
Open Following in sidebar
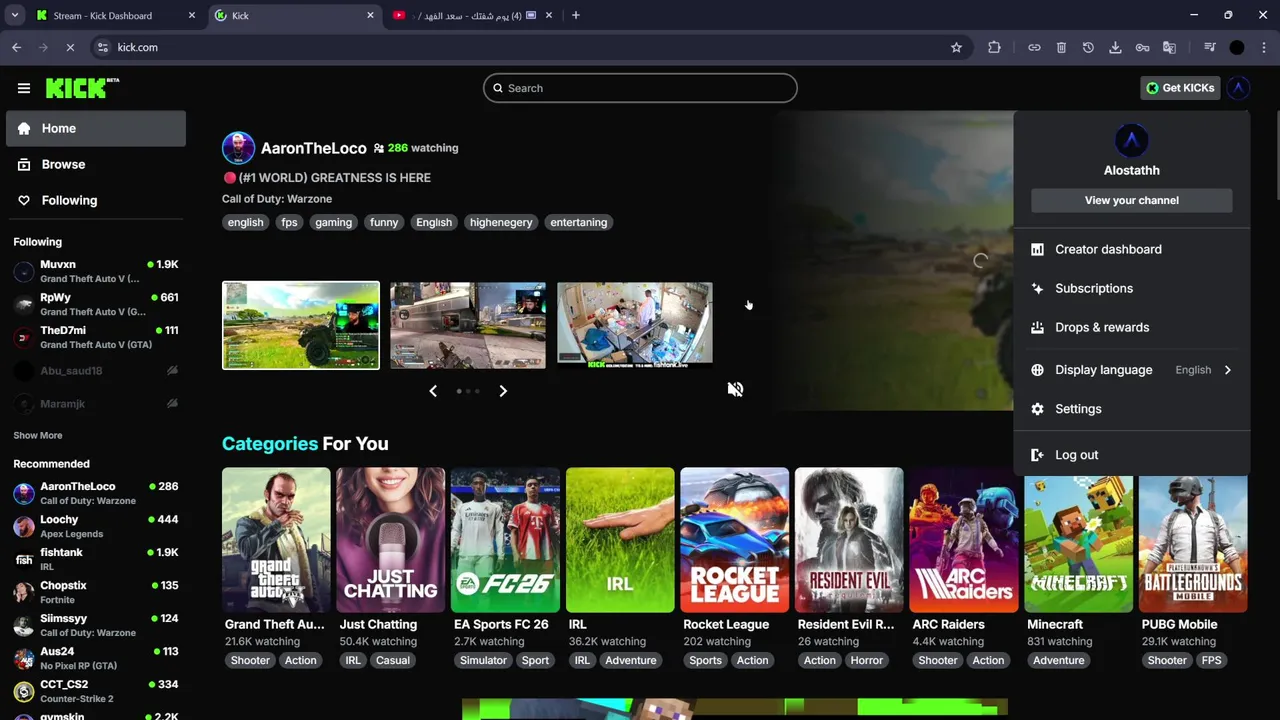pyautogui.click(x=96, y=200)
